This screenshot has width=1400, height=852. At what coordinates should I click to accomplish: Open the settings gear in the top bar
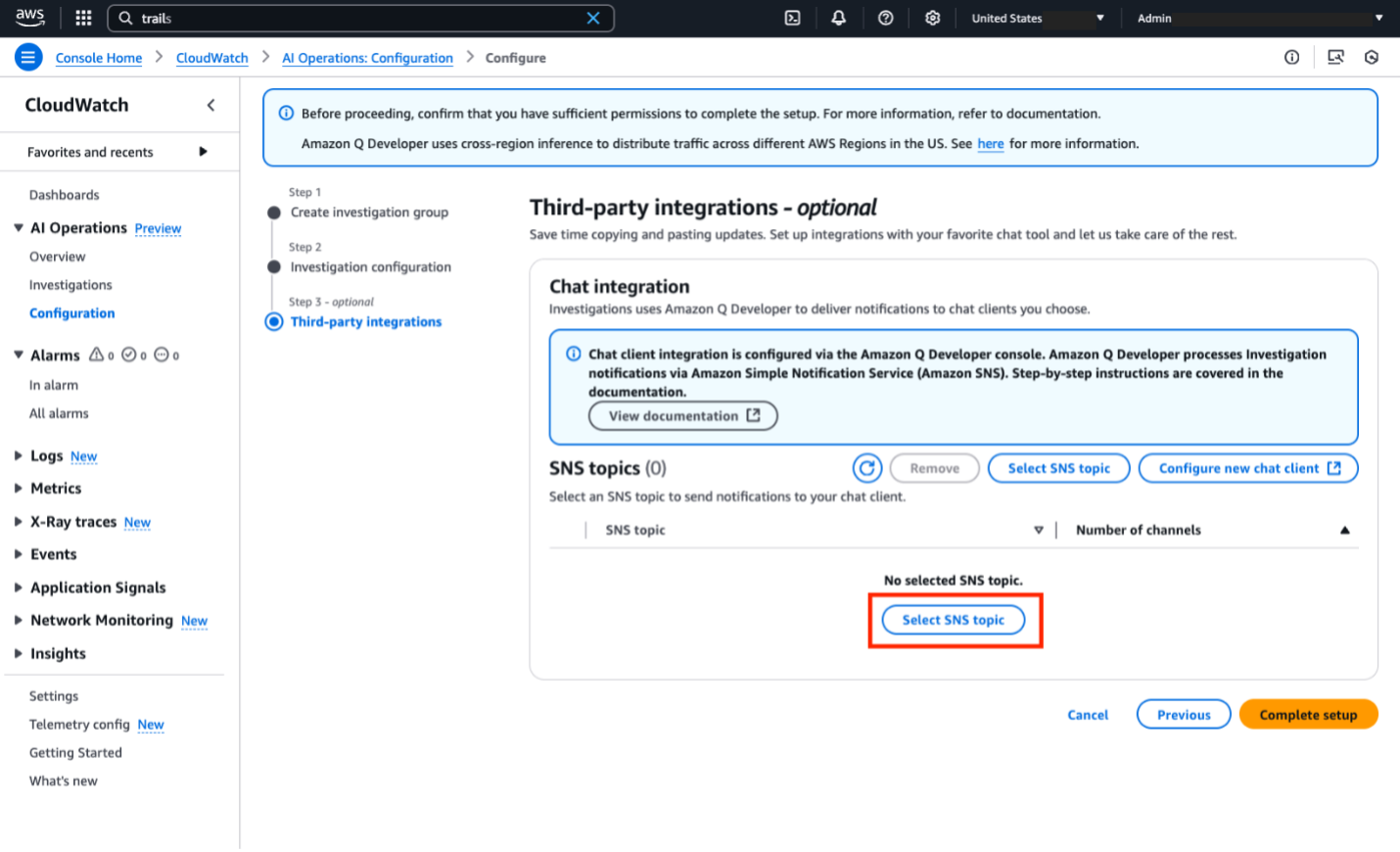pyautogui.click(x=932, y=18)
